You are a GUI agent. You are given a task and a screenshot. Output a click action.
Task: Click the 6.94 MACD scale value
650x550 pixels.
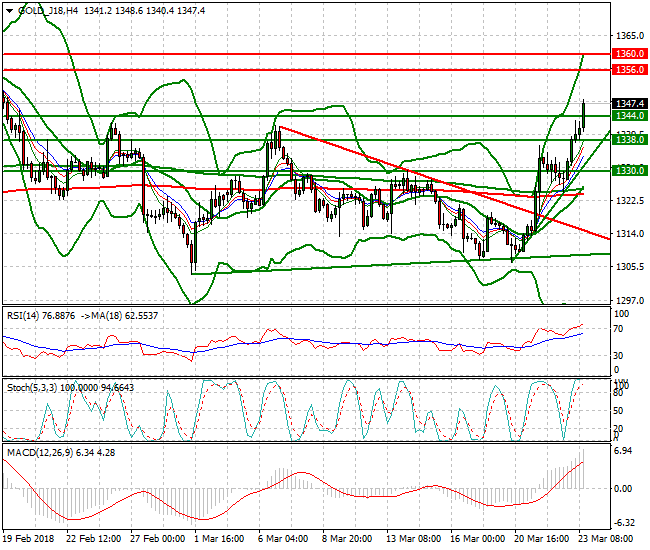tap(623, 451)
